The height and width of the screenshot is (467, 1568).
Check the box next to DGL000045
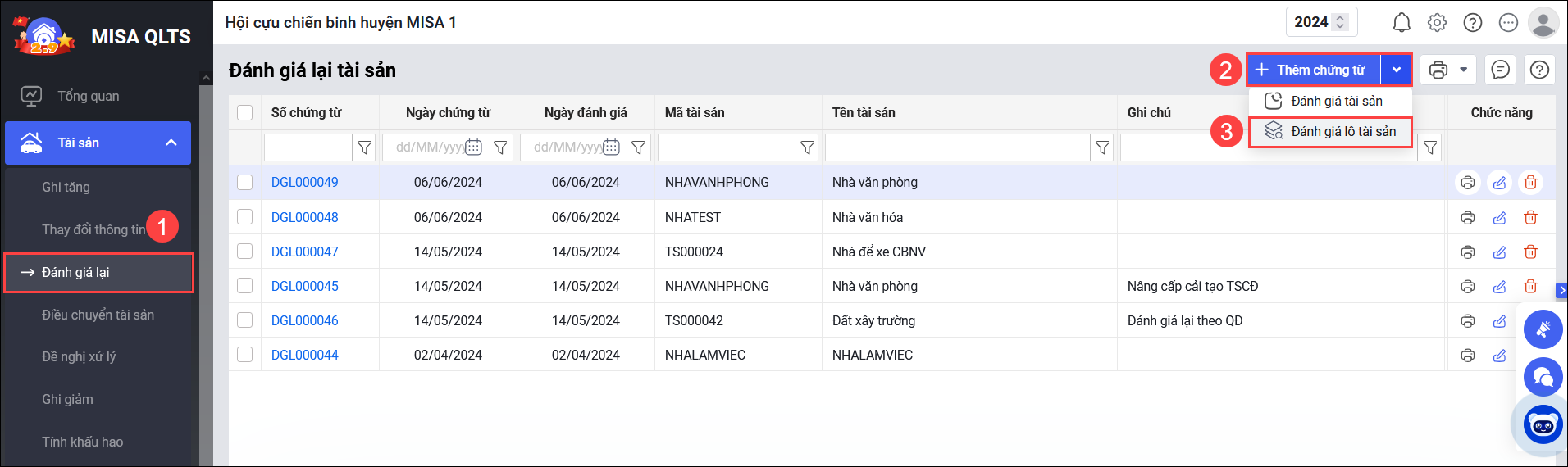(244, 286)
